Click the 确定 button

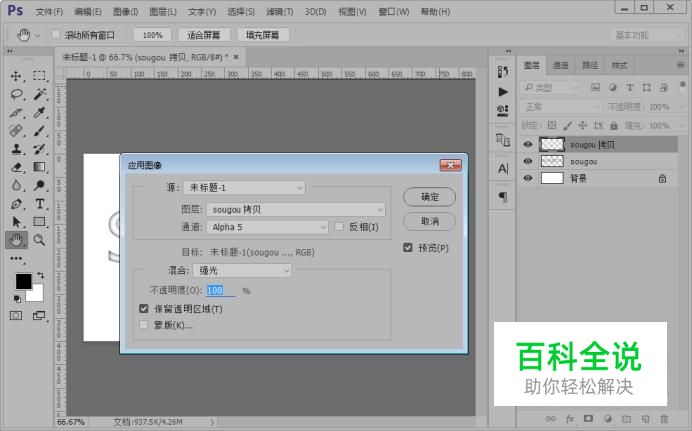pyautogui.click(x=429, y=197)
